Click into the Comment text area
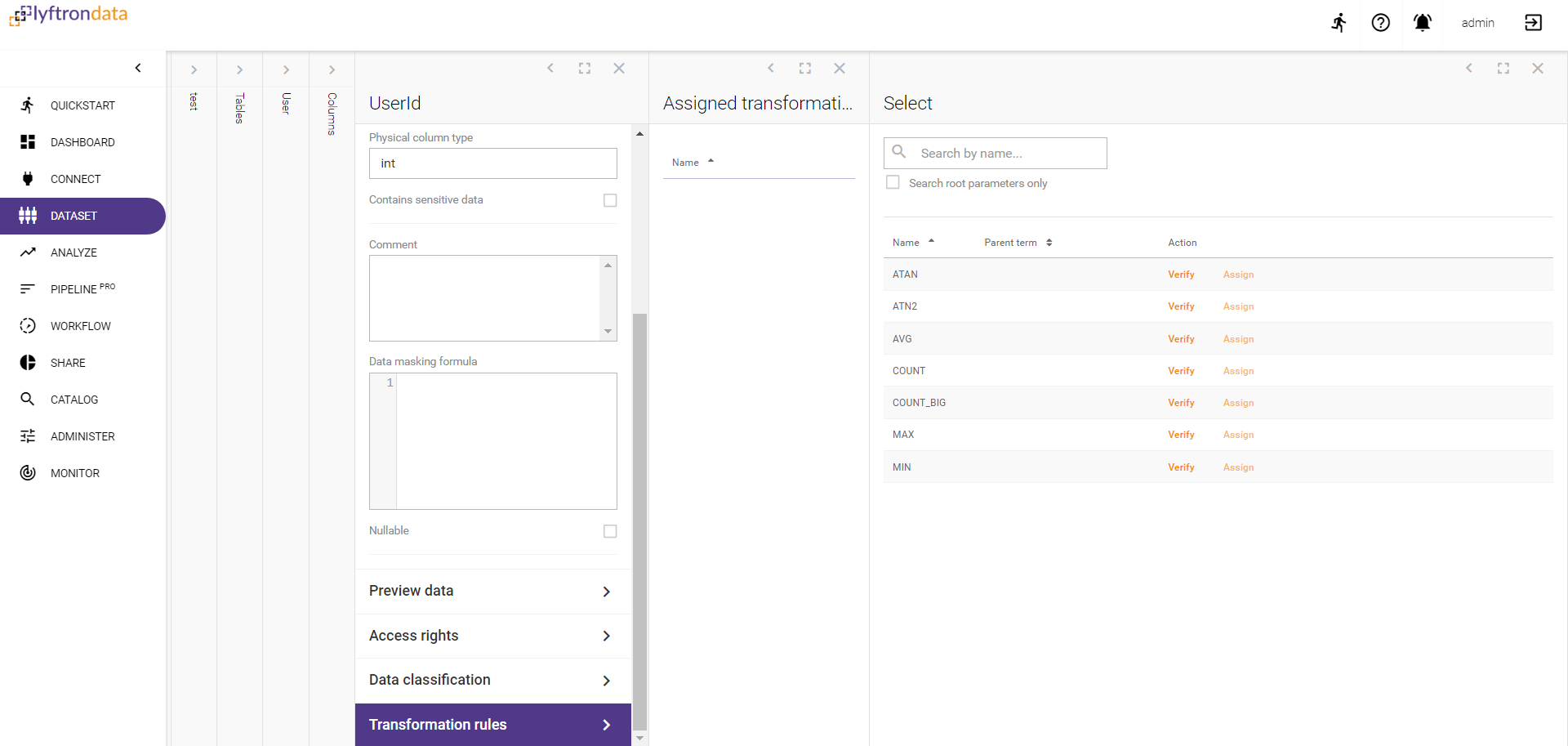Viewport: 1568px width, 746px height. pyautogui.click(x=486, y=298)
